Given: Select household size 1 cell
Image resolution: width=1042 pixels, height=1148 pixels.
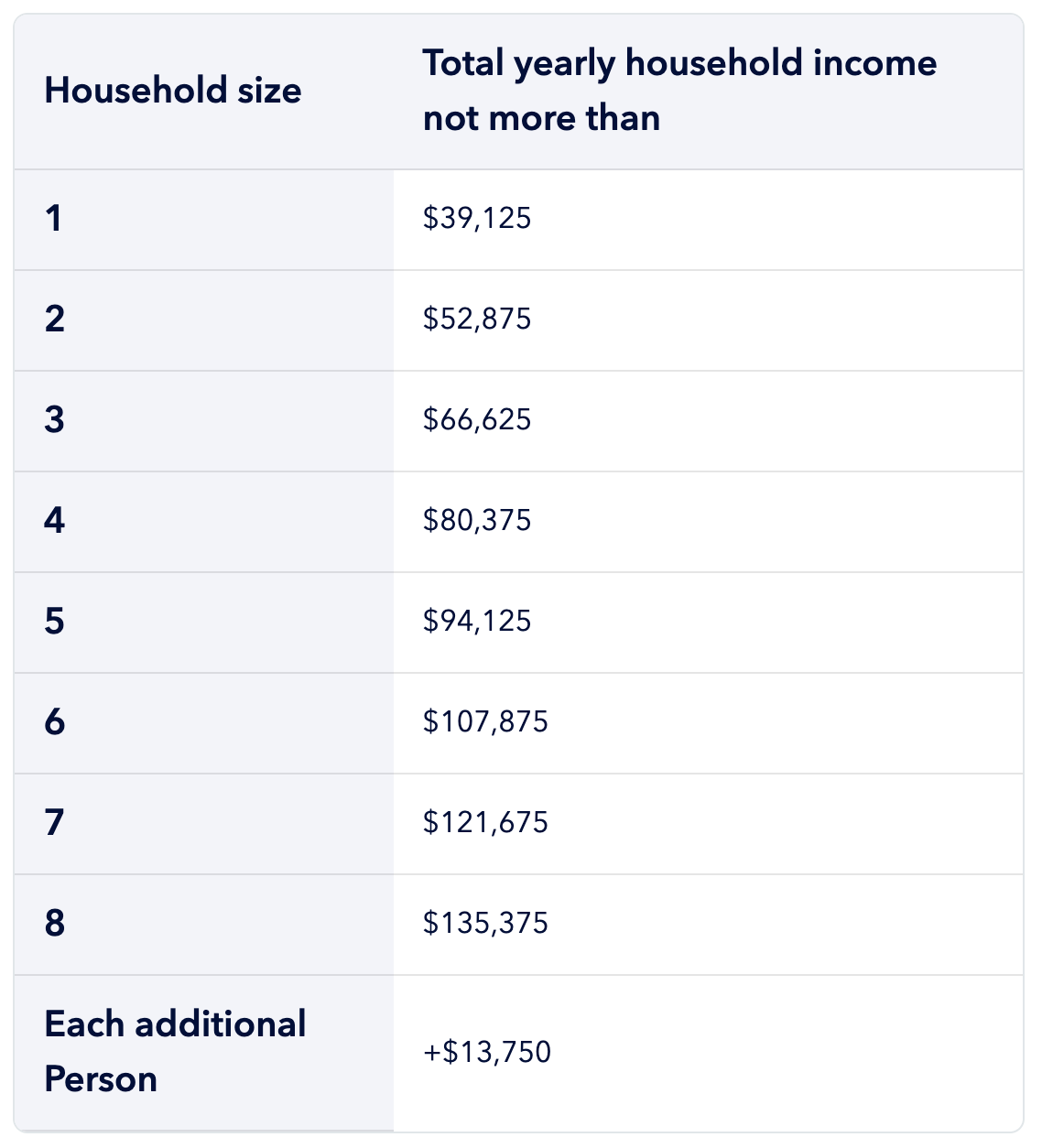Looking at the screenshot, I should point(55,219).
